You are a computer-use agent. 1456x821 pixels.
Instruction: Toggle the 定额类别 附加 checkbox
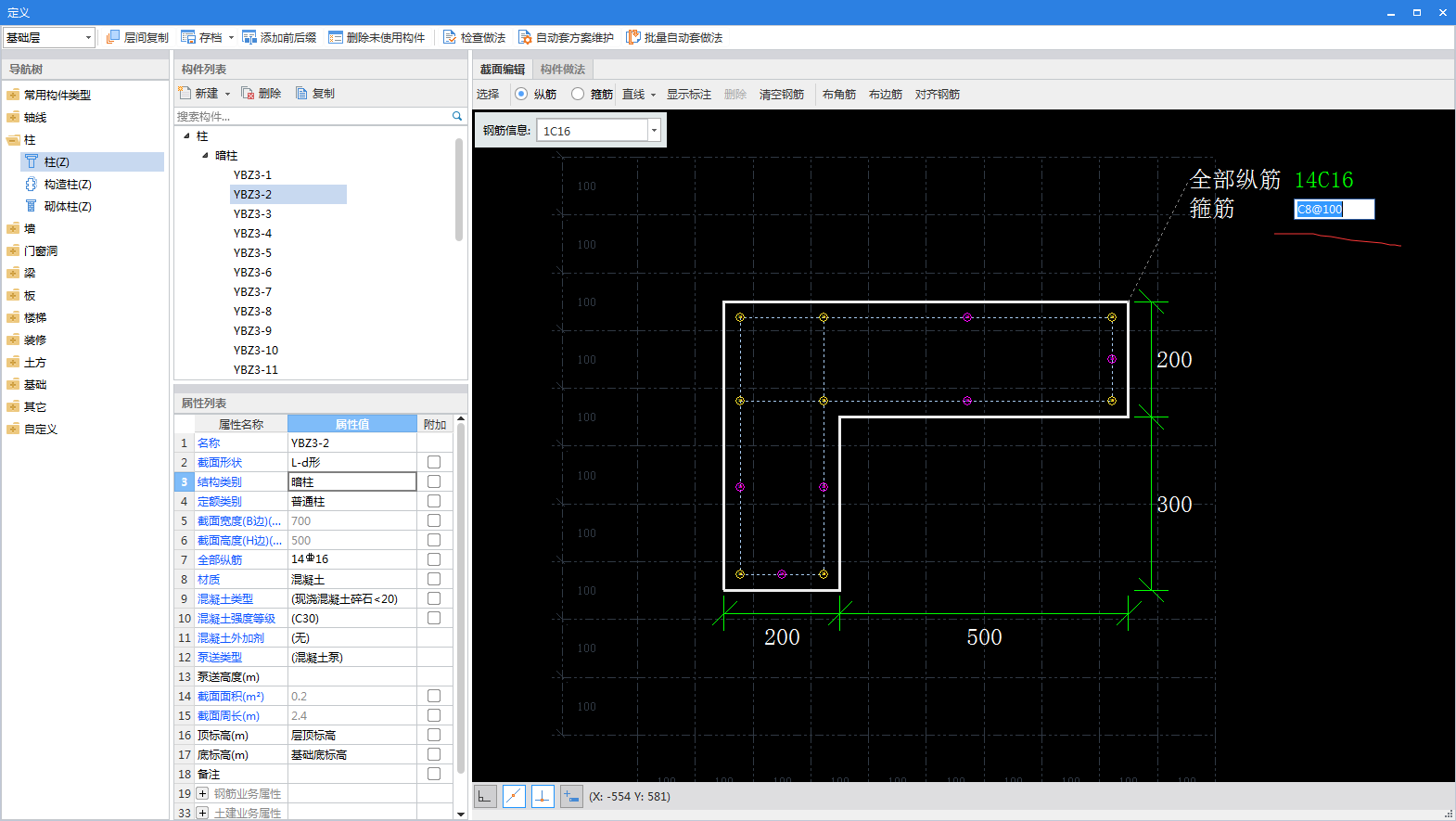(434, 501)
